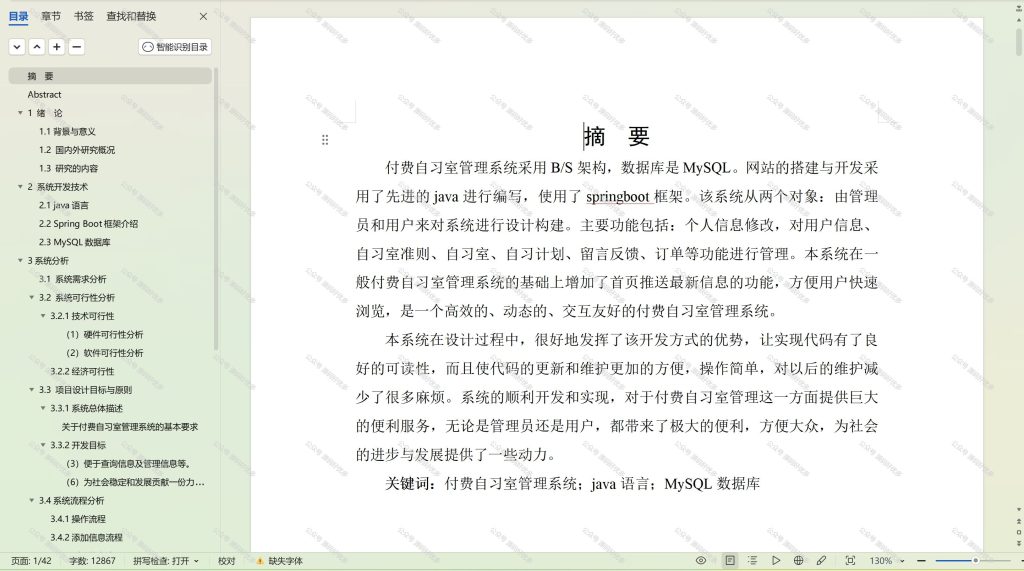1024x571 pixels.
Task: Click the word count 字数: 12867
Action: point(92,561)
